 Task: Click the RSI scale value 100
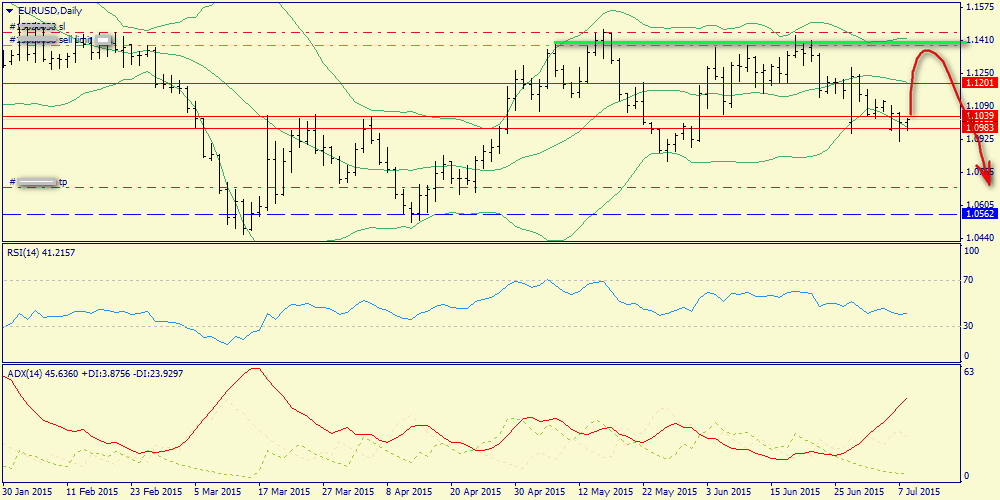[971, 252]
